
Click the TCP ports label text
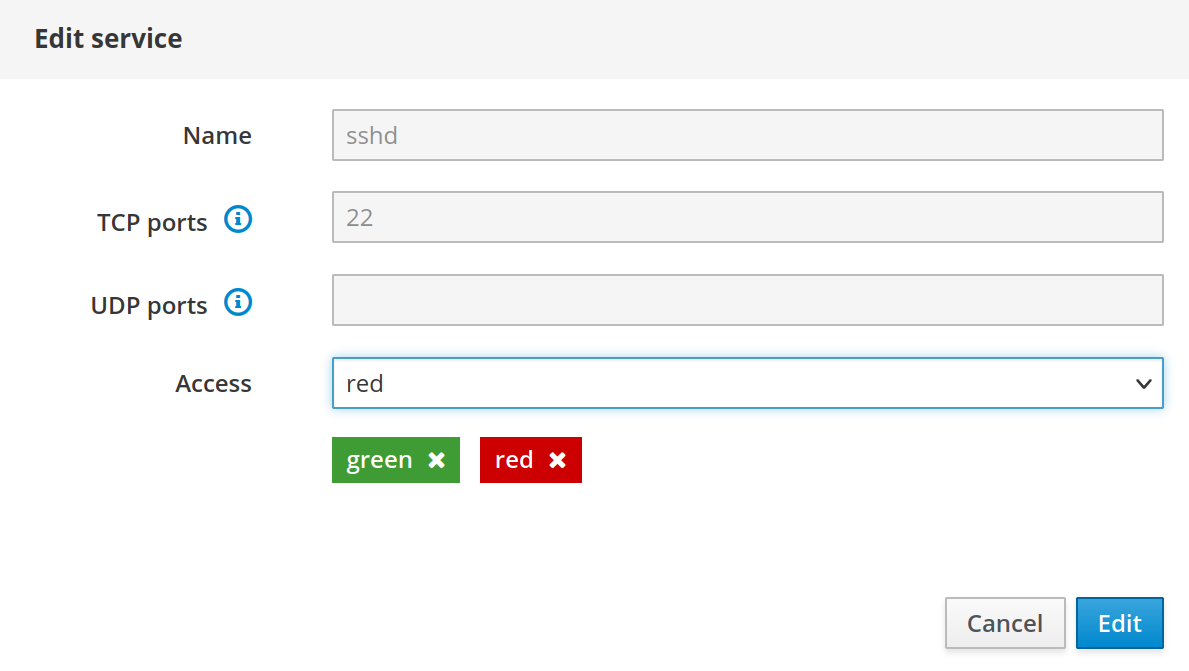pos(152,223)
